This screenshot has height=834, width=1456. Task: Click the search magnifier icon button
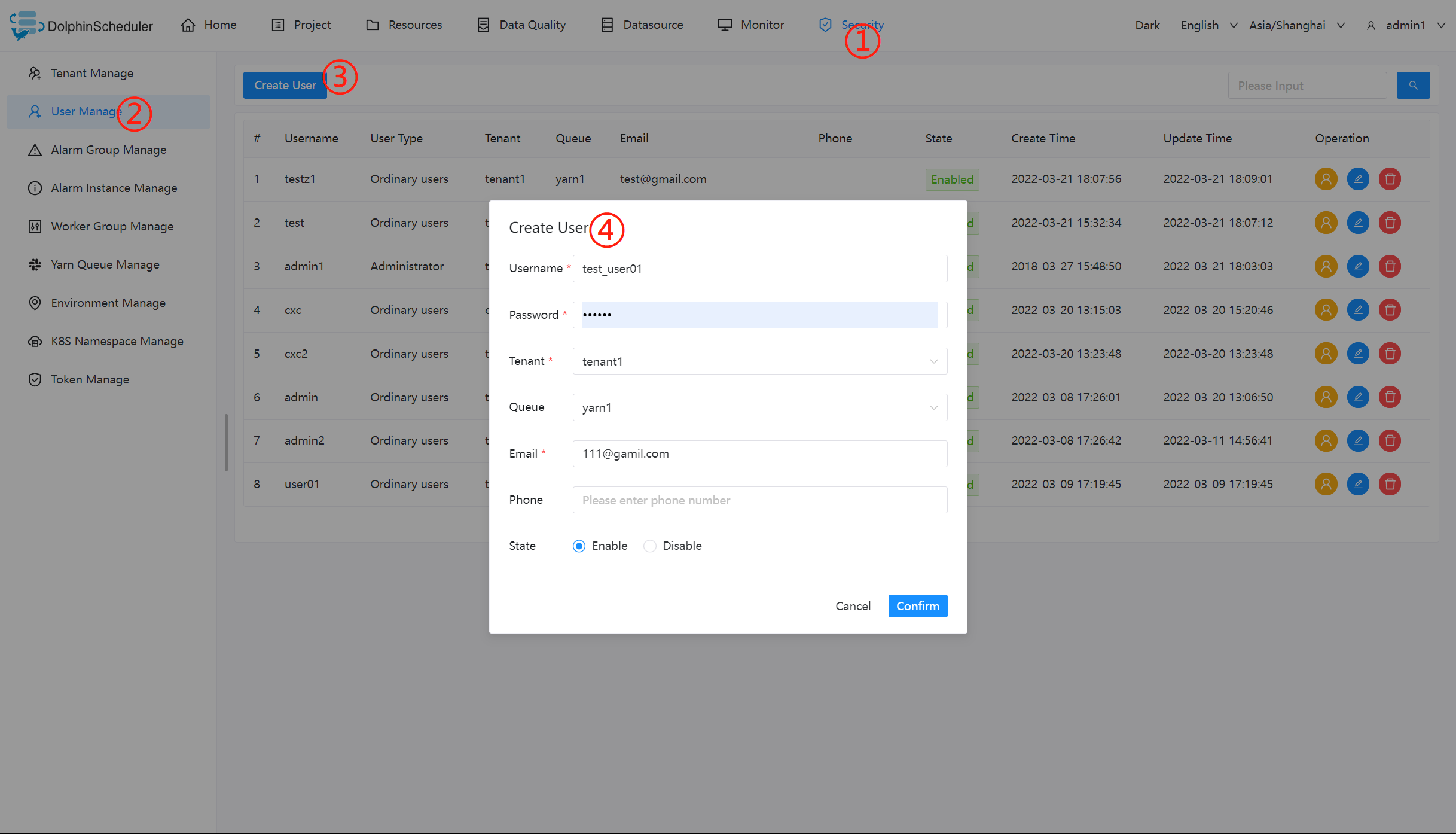(x=1413, y=86)
